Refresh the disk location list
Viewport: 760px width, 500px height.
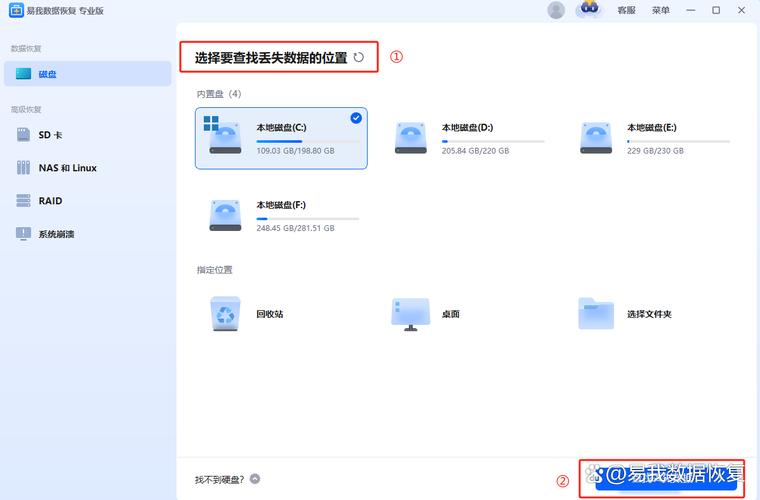[x=359, y=57]
